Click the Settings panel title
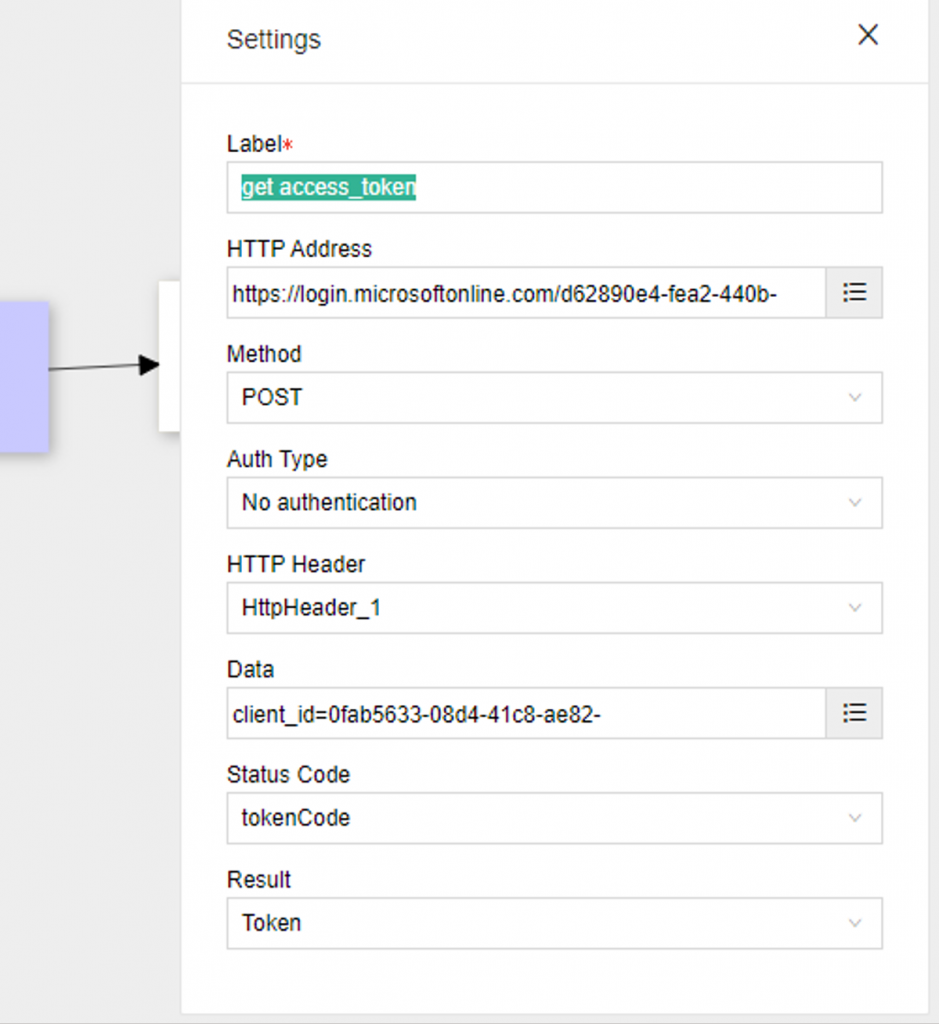Screen dimensions: 939x1024 274,40
